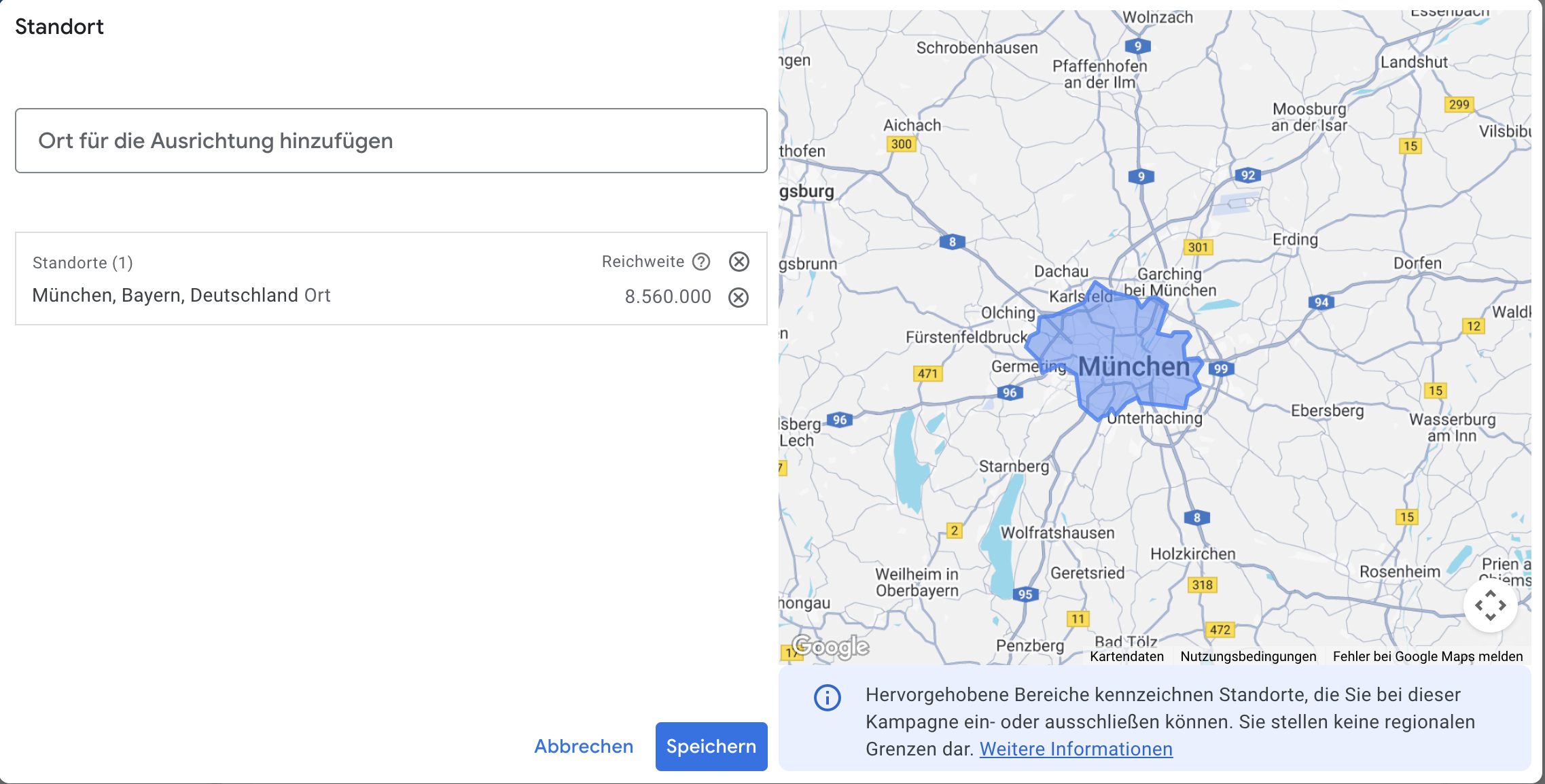This screenshot has width=1545, height=784.
Task: Click the Standorte (1) header
Action: click(83, 263)
